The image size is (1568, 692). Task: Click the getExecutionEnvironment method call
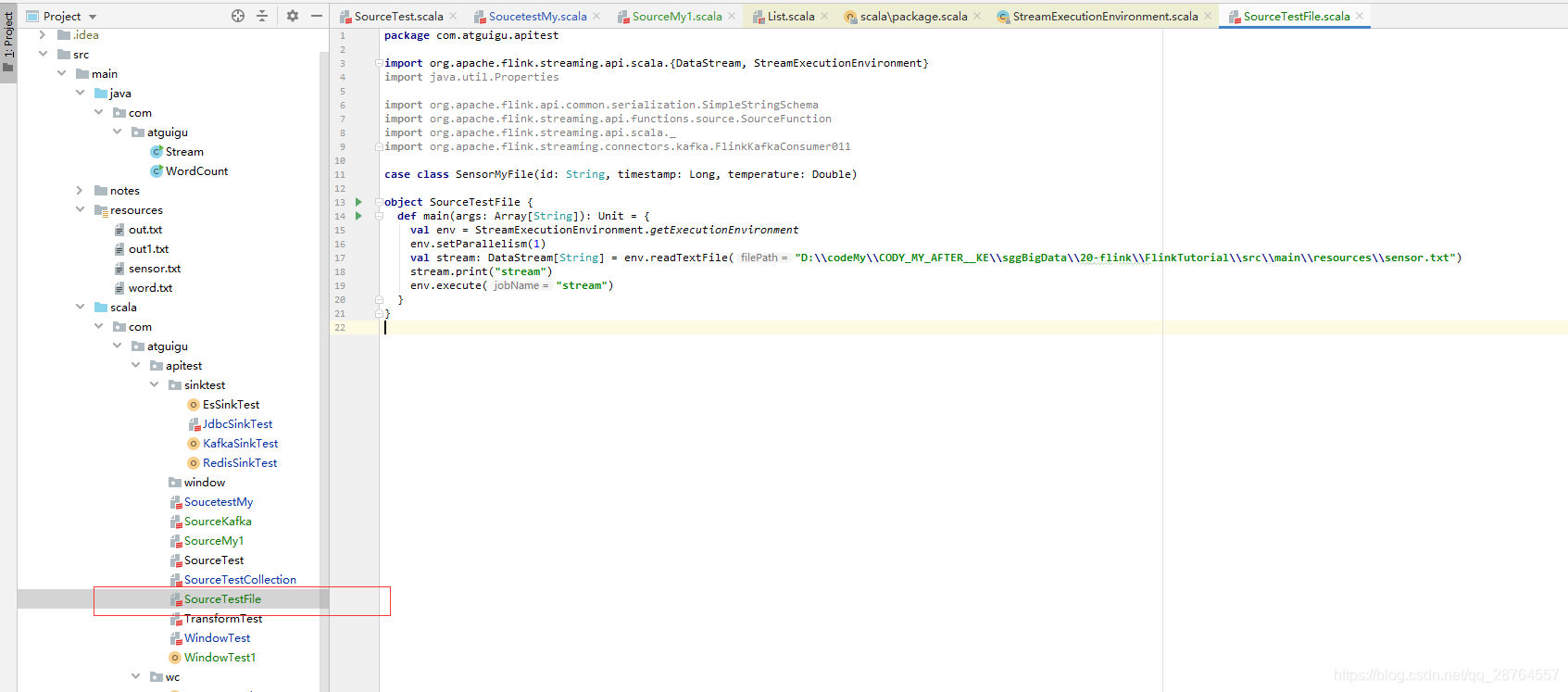point(723,230)
